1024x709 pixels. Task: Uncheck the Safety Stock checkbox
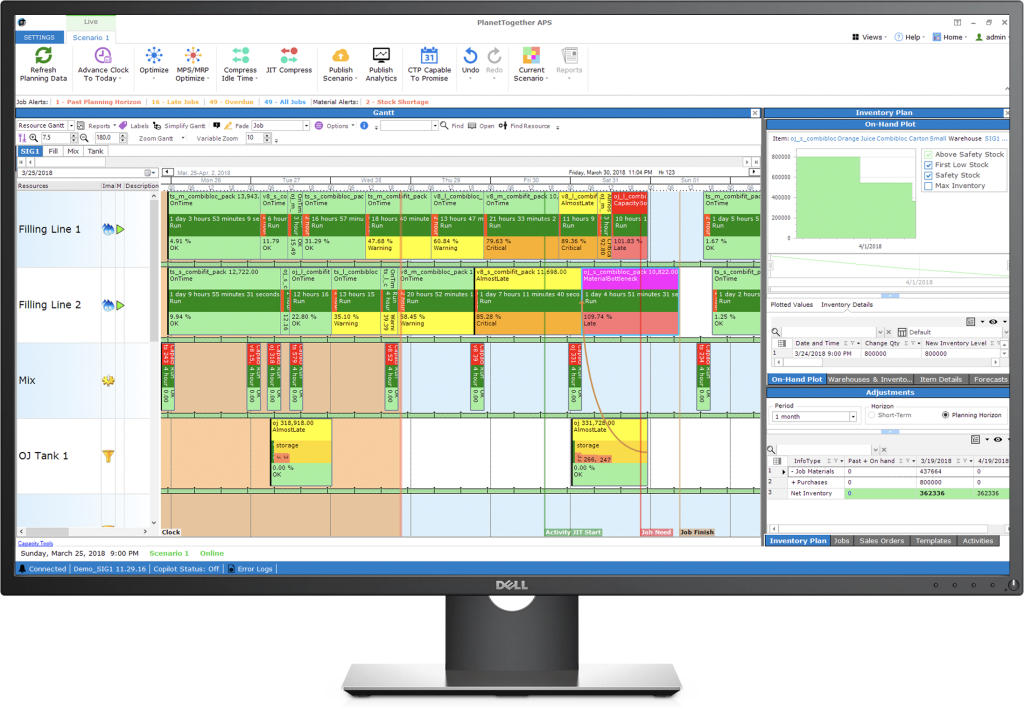tap(929, 175)
